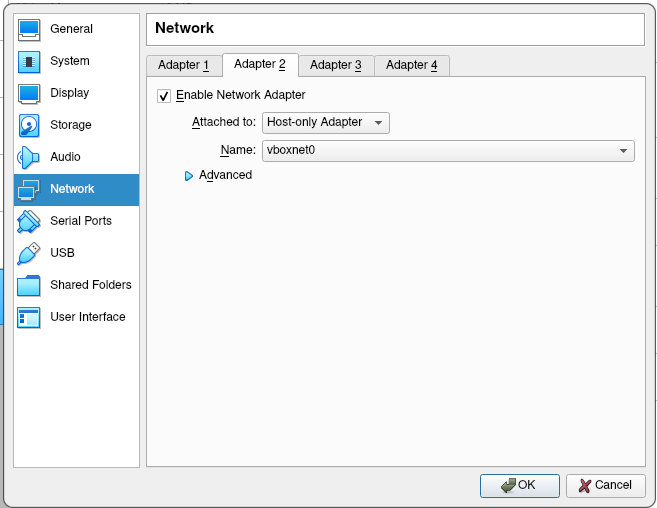Click the 'Attached to:' label
Image resolution: width=657 pixels, height=508 pixels.
pyautogui.click(x=224, y=122)
